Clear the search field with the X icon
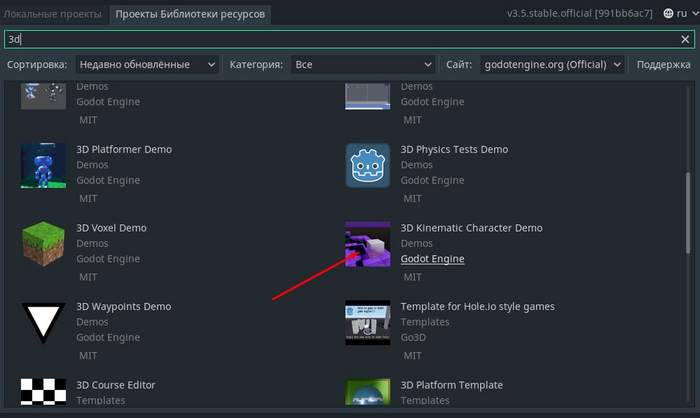Screen dimensions: 700x418 (685, 39)
